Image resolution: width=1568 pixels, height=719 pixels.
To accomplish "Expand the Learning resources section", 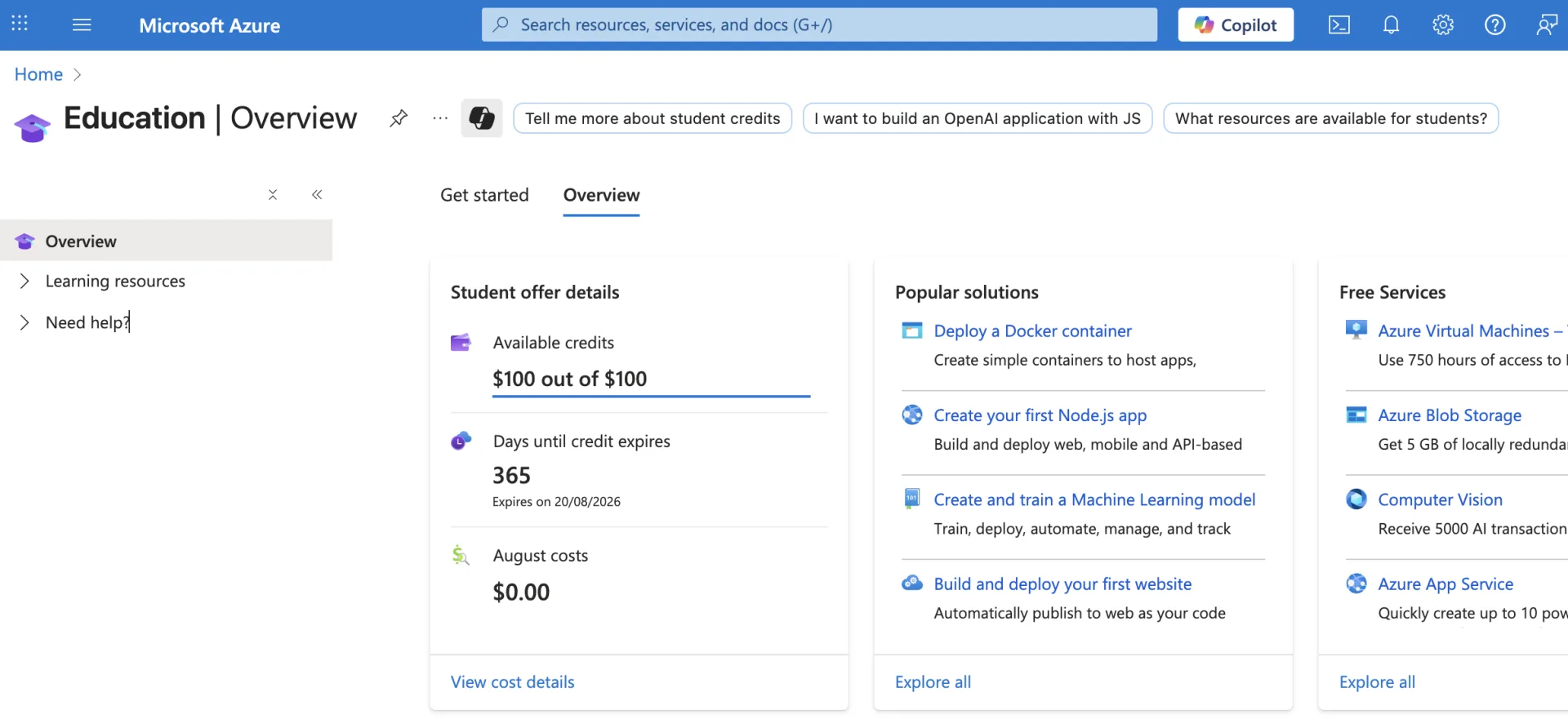I will [x=24, y=281].
